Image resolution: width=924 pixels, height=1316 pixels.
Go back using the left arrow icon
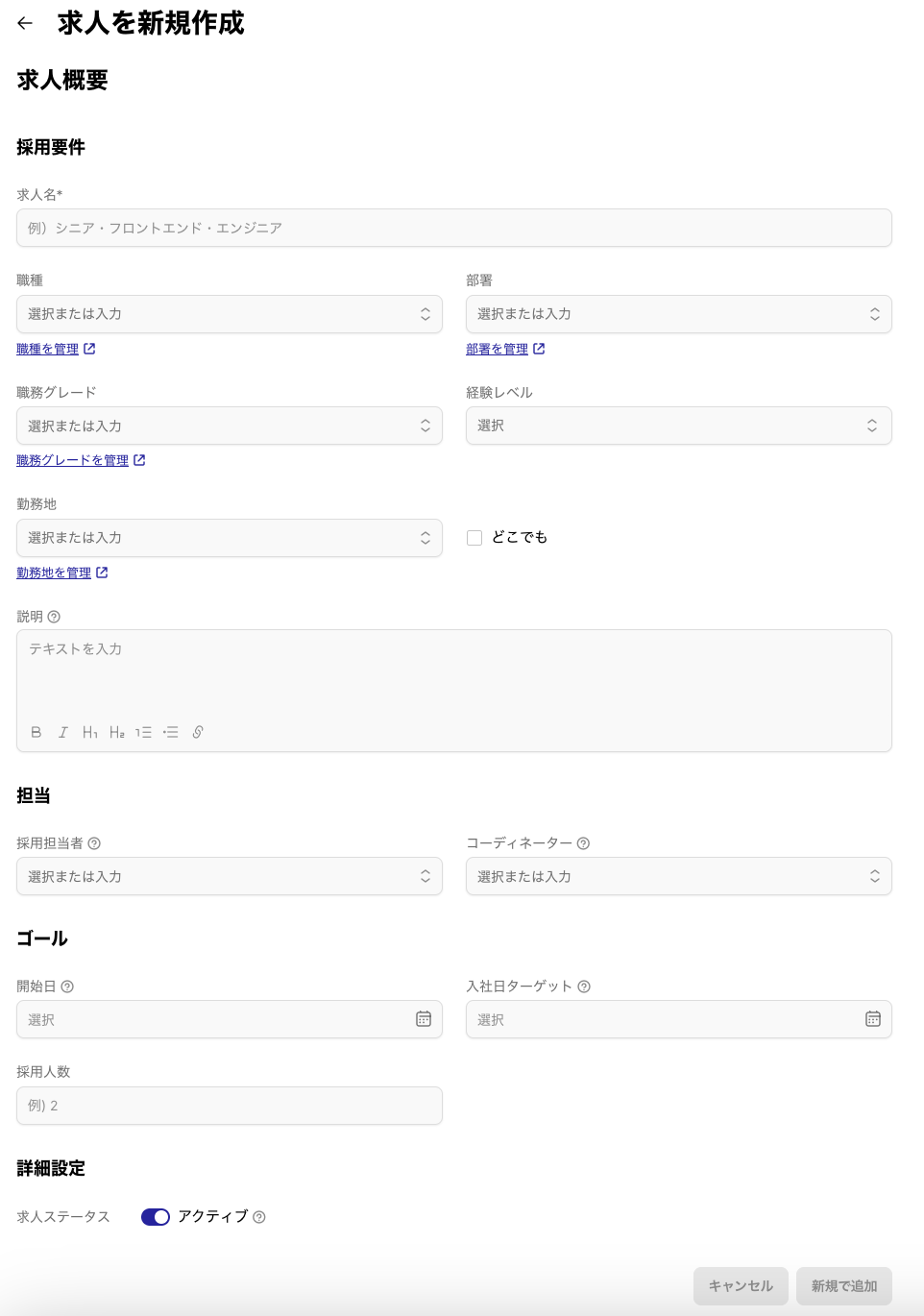tap(25, 23)
